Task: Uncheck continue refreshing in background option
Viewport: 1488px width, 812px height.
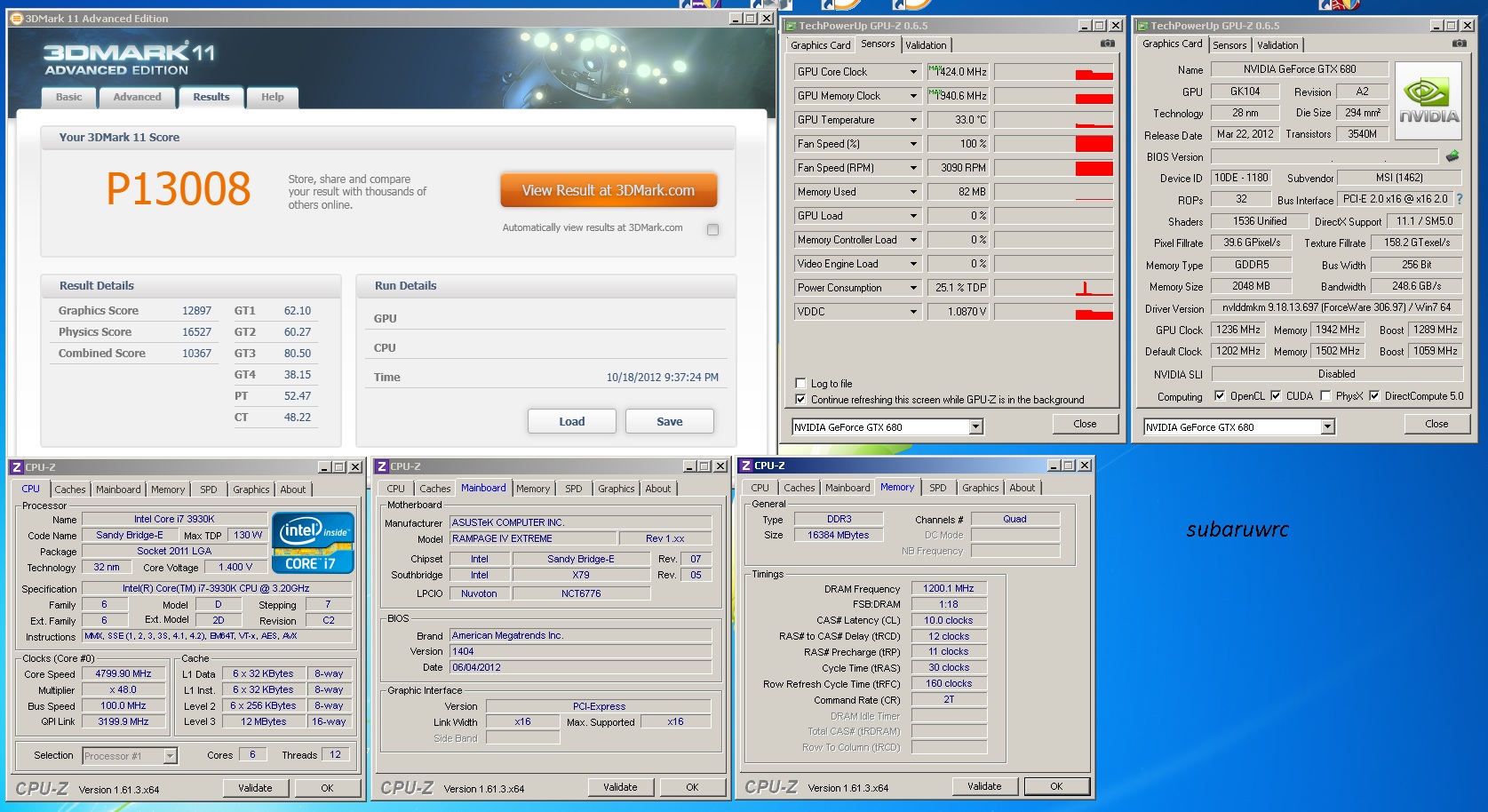Action: (800, 400)
